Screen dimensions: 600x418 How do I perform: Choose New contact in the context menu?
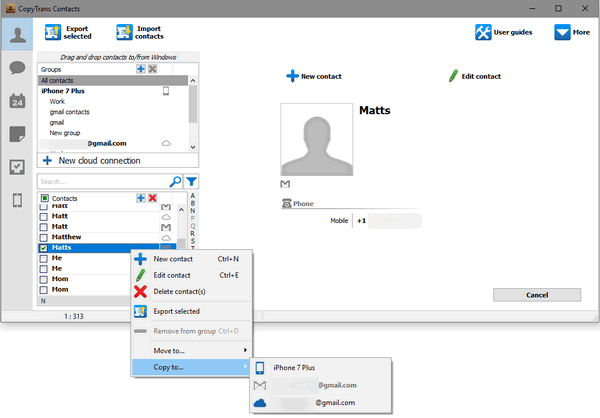click(191, 259)
